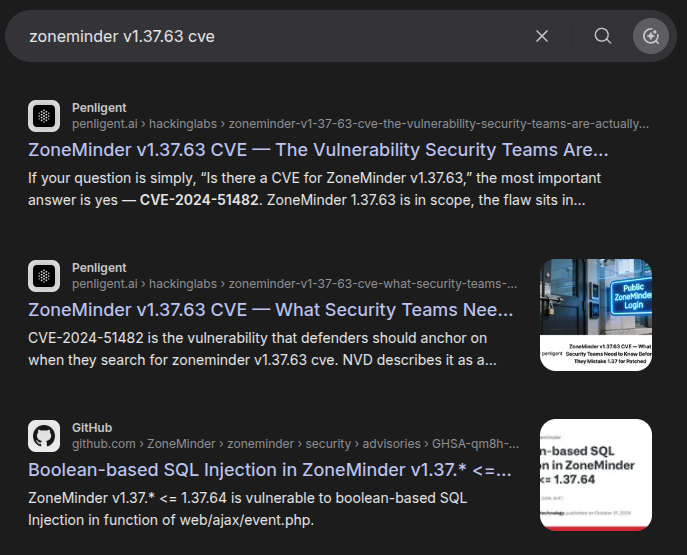Click the 'GitHub' site name label
This screenshot has width=687, height=555.
[92, 428]
